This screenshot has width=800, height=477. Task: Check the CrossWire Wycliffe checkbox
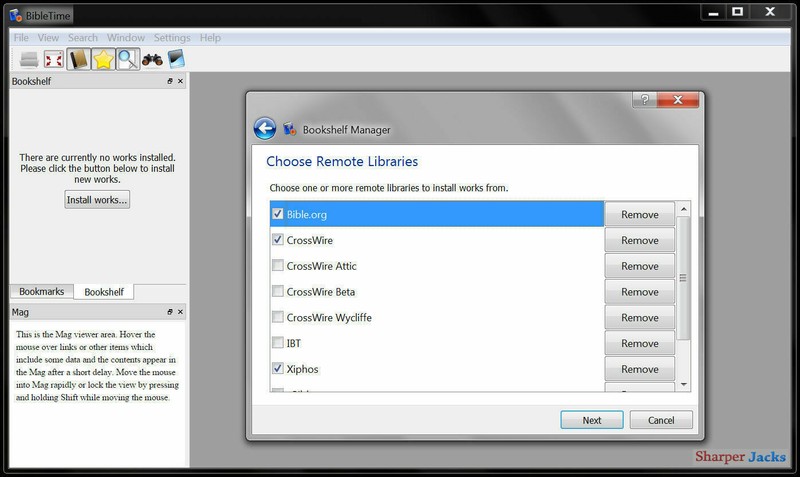click(278, 317)
